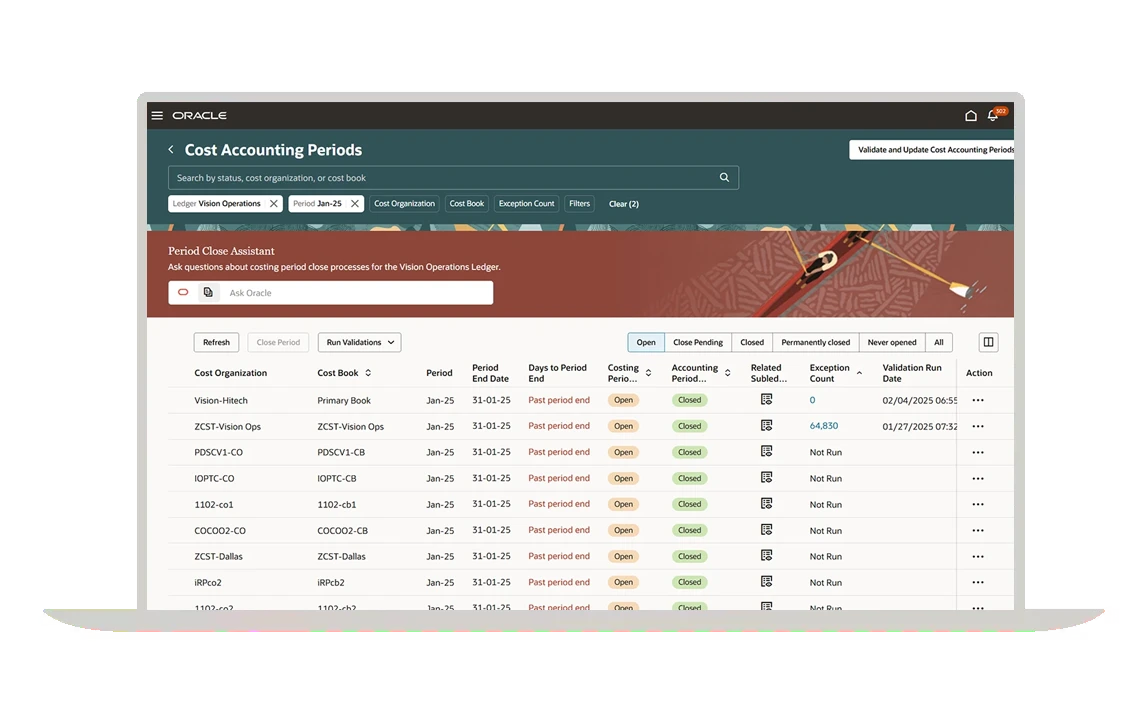
Task: Open related subledger icon for iRPco2
Action: pyautogui.click(x=767, y=581)
